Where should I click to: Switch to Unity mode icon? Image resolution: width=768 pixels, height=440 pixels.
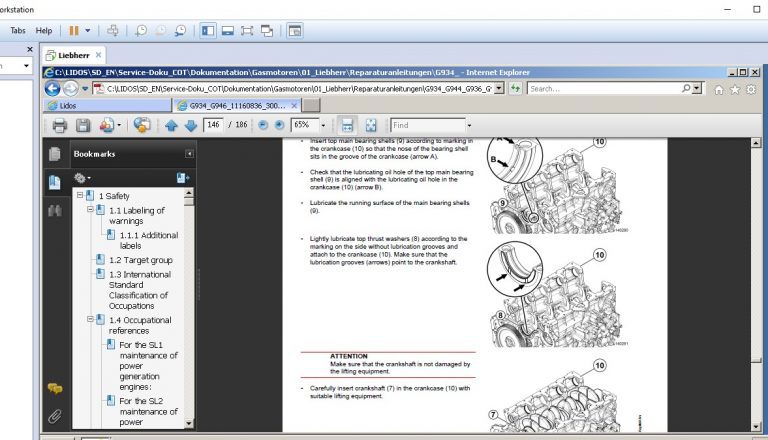coord(267,30)
